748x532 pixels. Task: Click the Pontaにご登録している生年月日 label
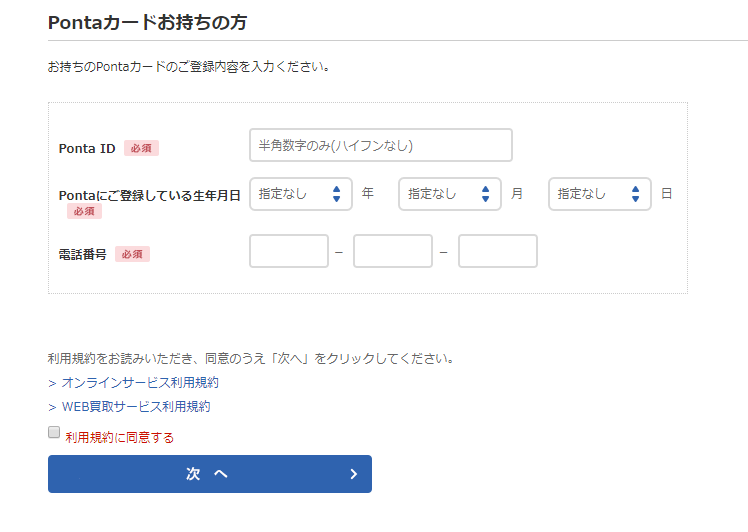(x=149, y=195)
